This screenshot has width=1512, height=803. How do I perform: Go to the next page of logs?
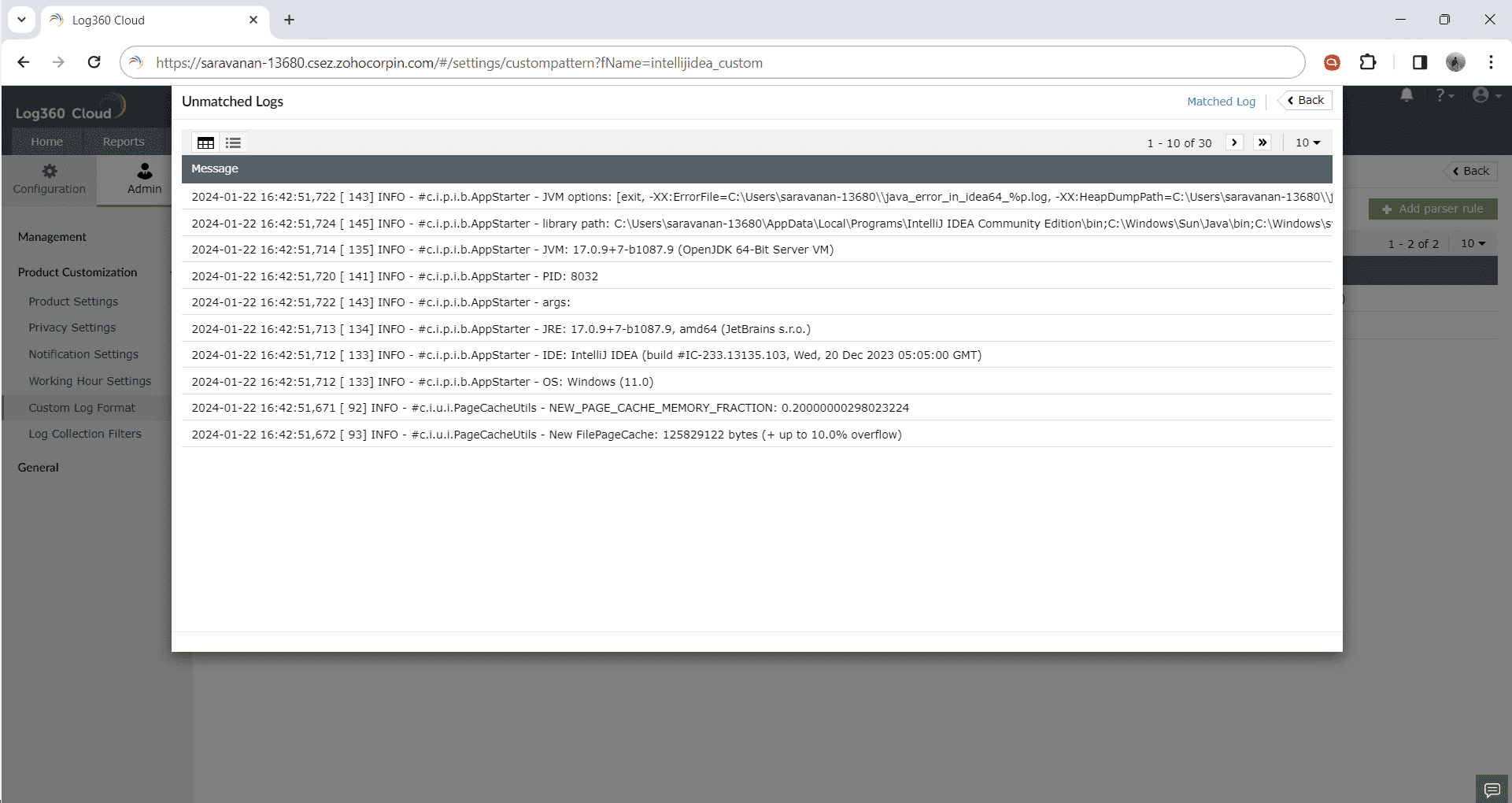(1234, 142)
